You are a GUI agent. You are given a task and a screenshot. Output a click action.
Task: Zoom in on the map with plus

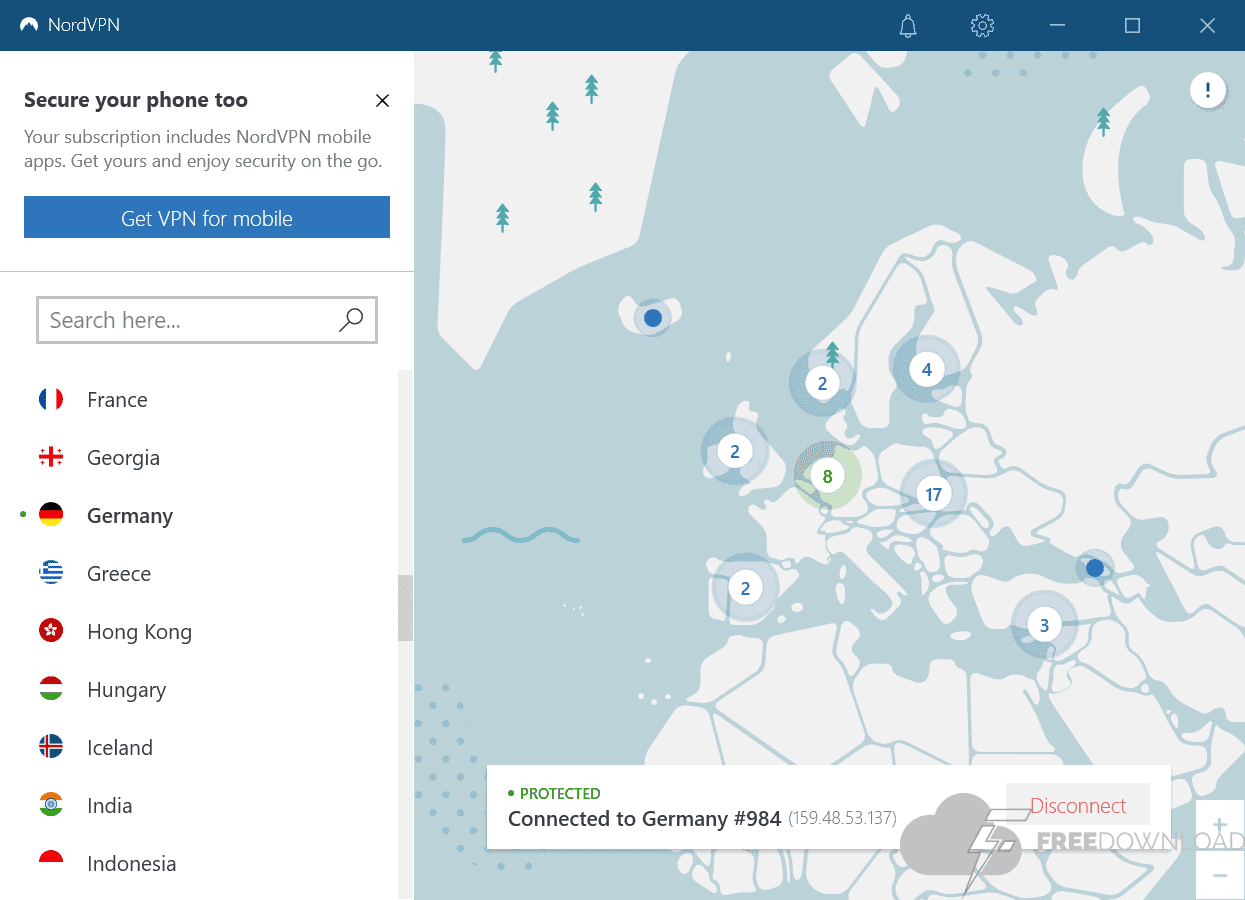click(1219, 826)
